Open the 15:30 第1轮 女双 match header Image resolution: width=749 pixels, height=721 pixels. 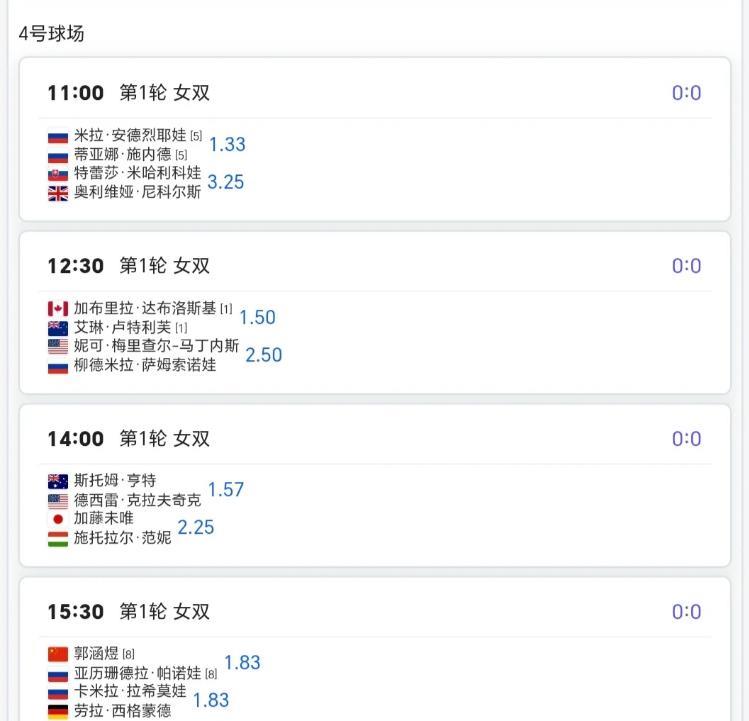tap(165, 612)
